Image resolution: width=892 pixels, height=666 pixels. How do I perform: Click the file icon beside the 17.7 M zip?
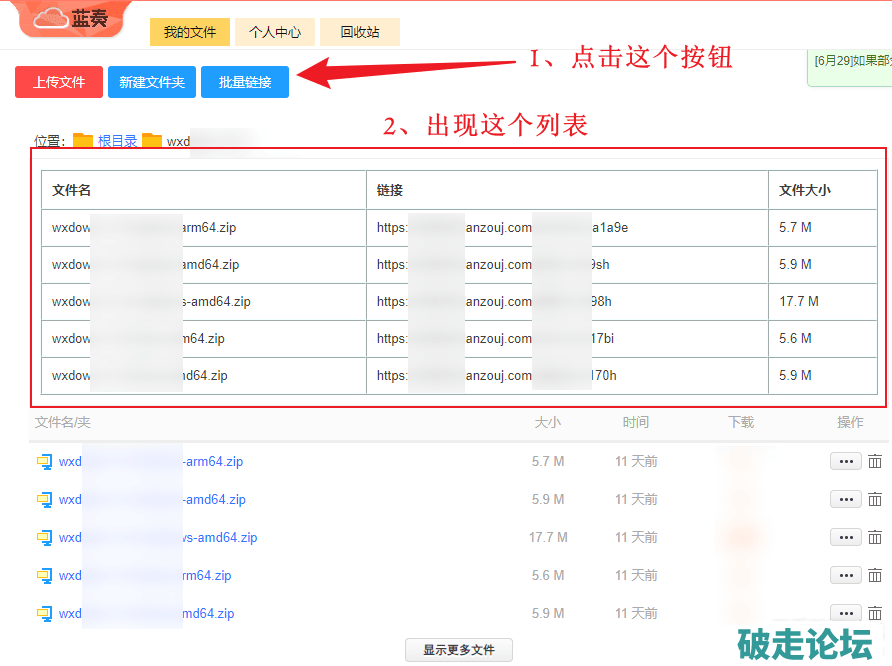[x=44, y=538]
